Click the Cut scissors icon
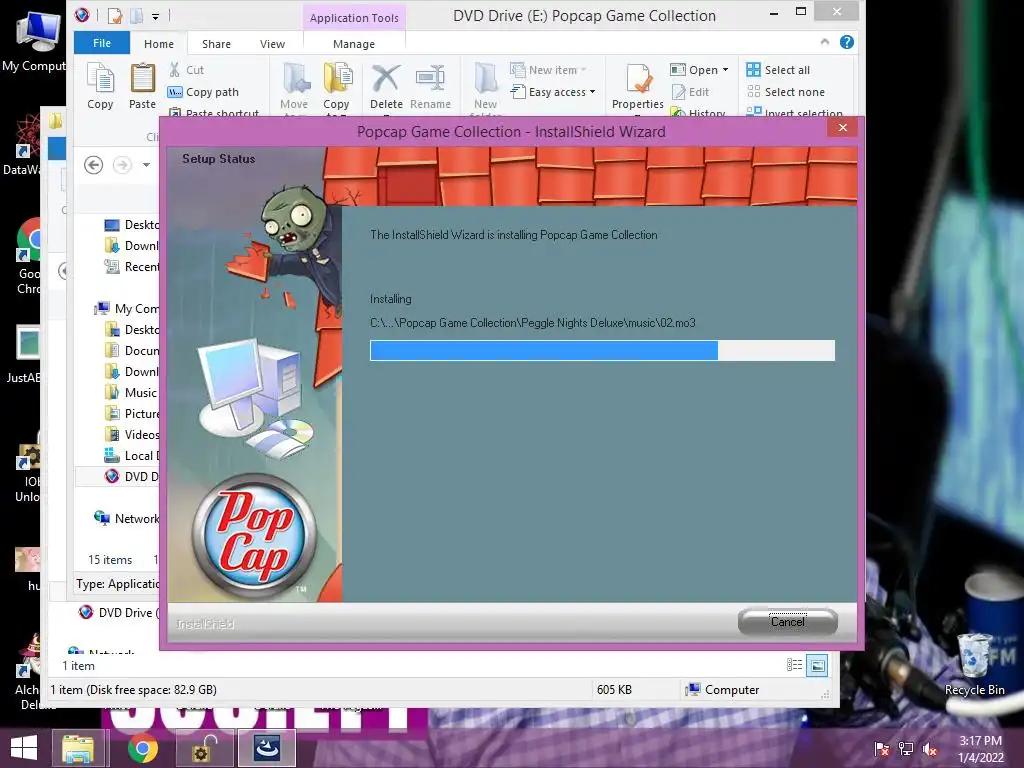The height and width of the screenshot is (768, 1024). click(175, 69)
